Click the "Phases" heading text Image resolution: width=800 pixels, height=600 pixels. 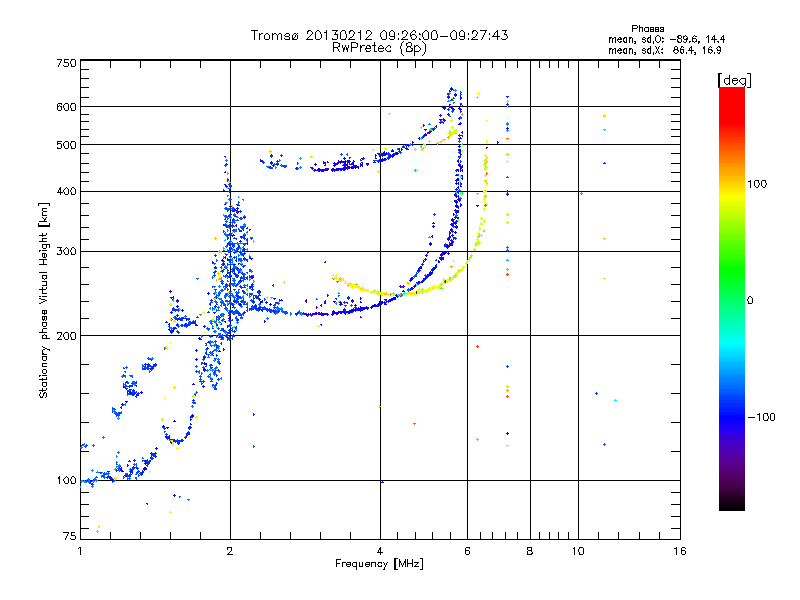(647, 29)
